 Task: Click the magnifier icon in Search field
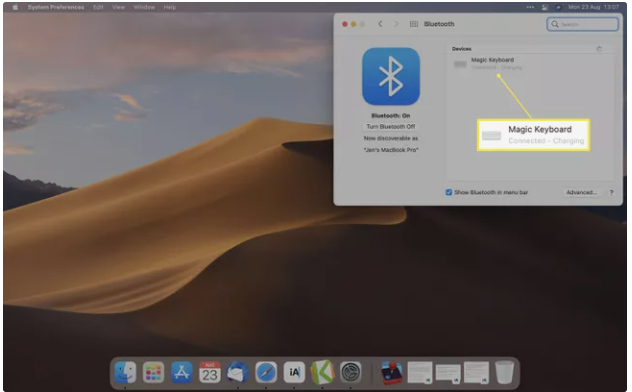click(555, 24)
